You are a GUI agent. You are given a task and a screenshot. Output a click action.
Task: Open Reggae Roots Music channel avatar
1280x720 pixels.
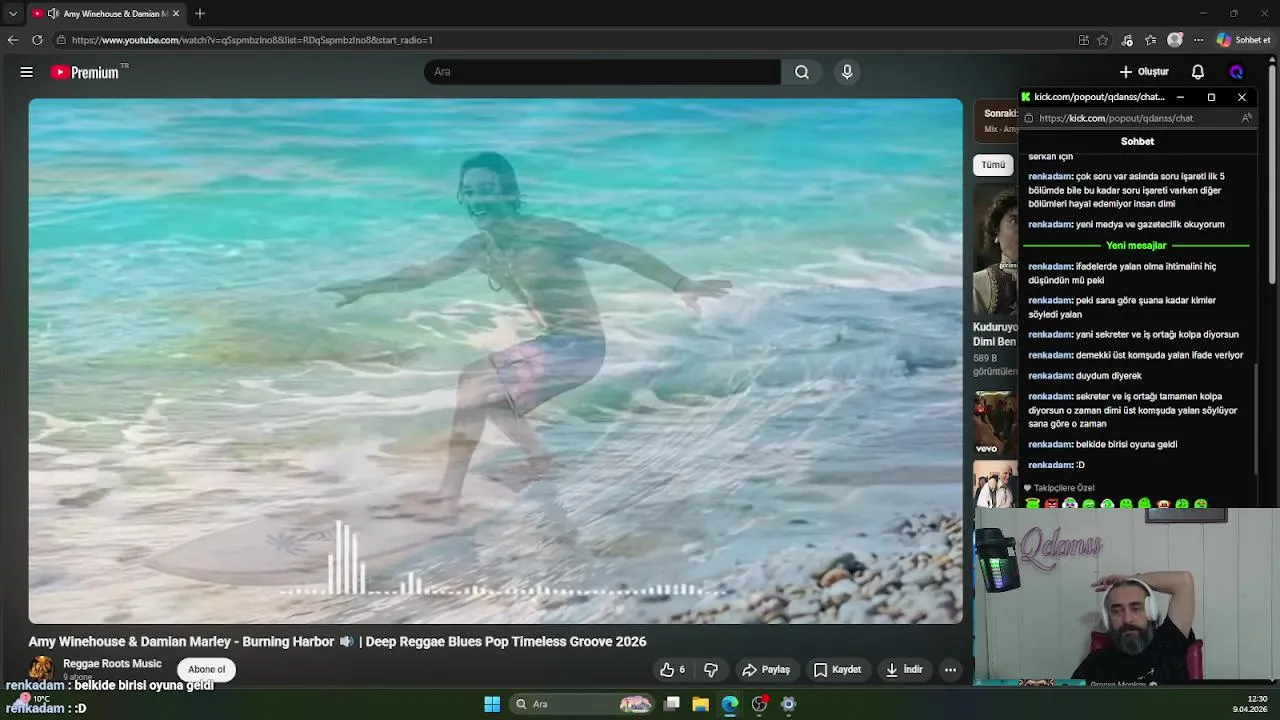[x=41, y=668]
